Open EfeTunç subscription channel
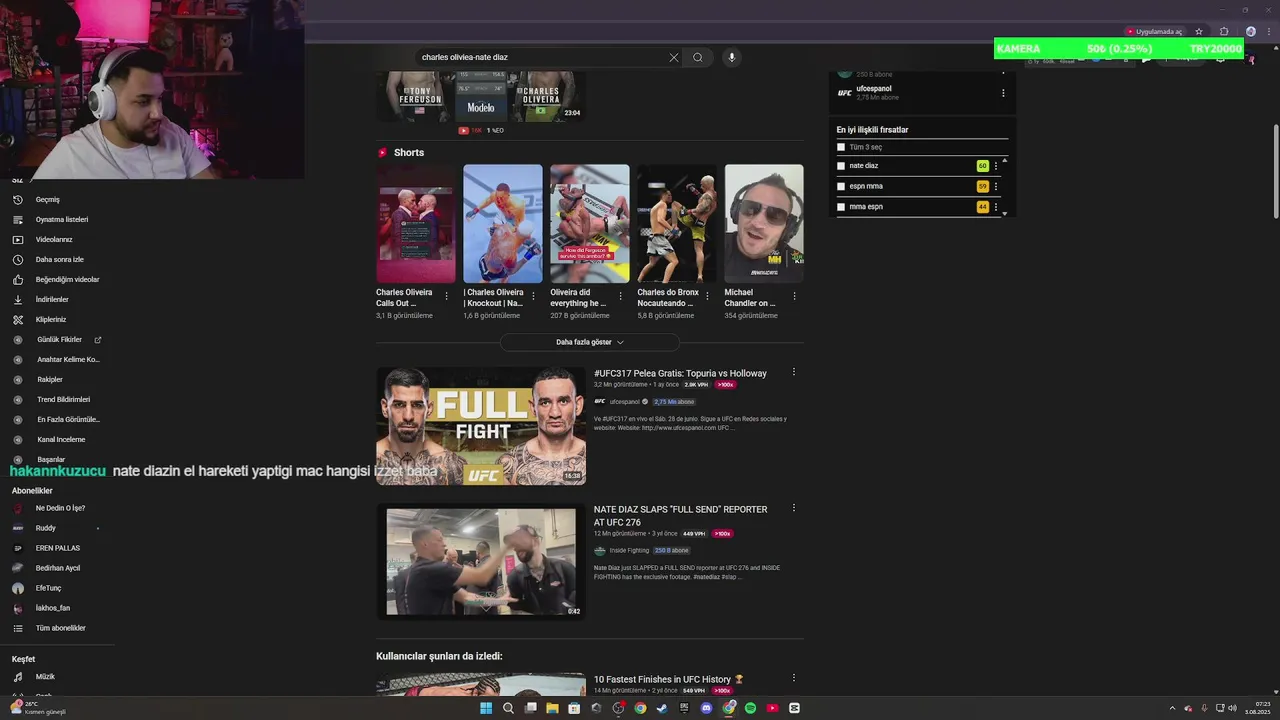Viewport: 1280px width, 720px height. (48, 588)
